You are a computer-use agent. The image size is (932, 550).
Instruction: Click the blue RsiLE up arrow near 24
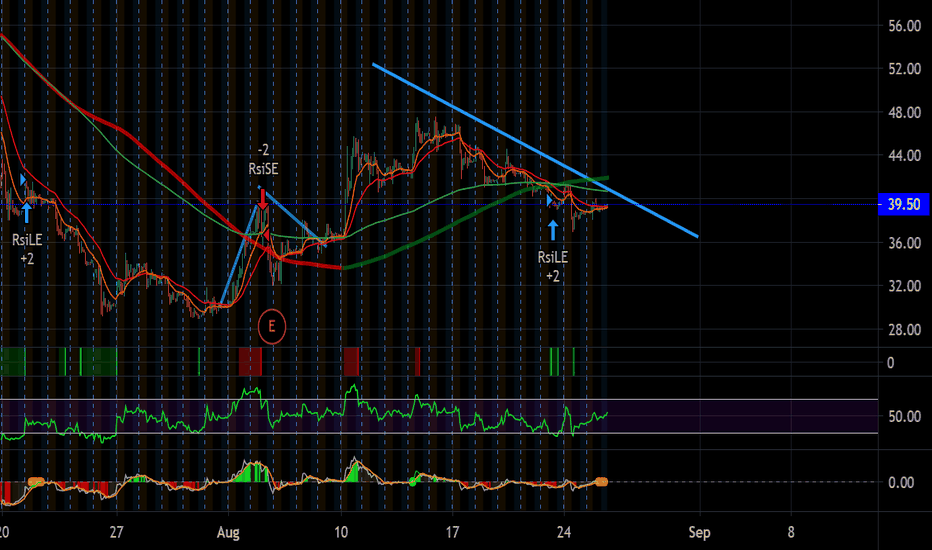coord(553,230)
